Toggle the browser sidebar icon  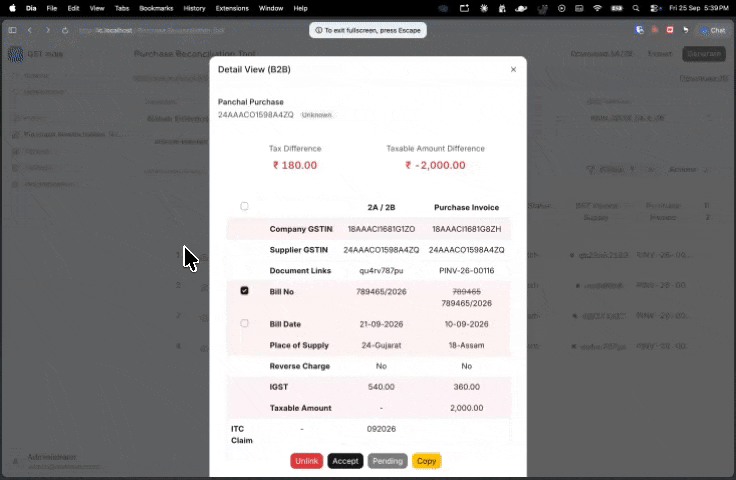pos(13,30)
